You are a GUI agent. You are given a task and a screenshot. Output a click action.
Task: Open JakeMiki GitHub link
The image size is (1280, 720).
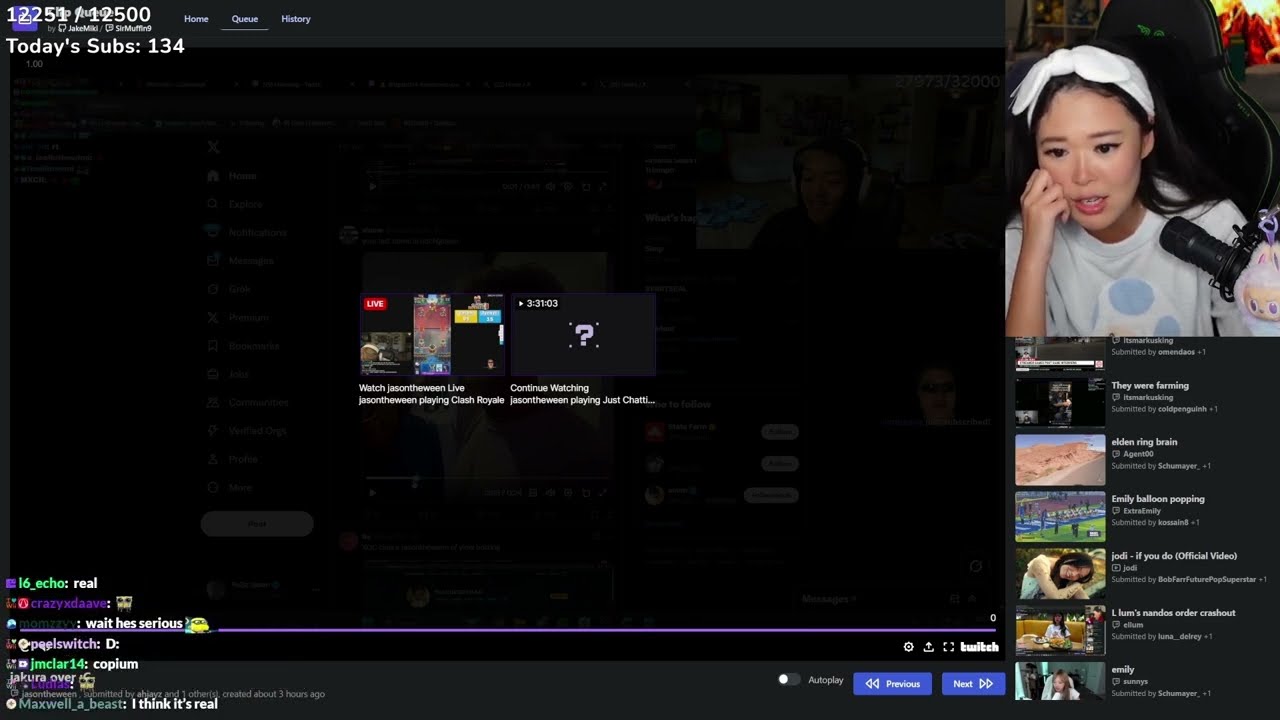78,28
